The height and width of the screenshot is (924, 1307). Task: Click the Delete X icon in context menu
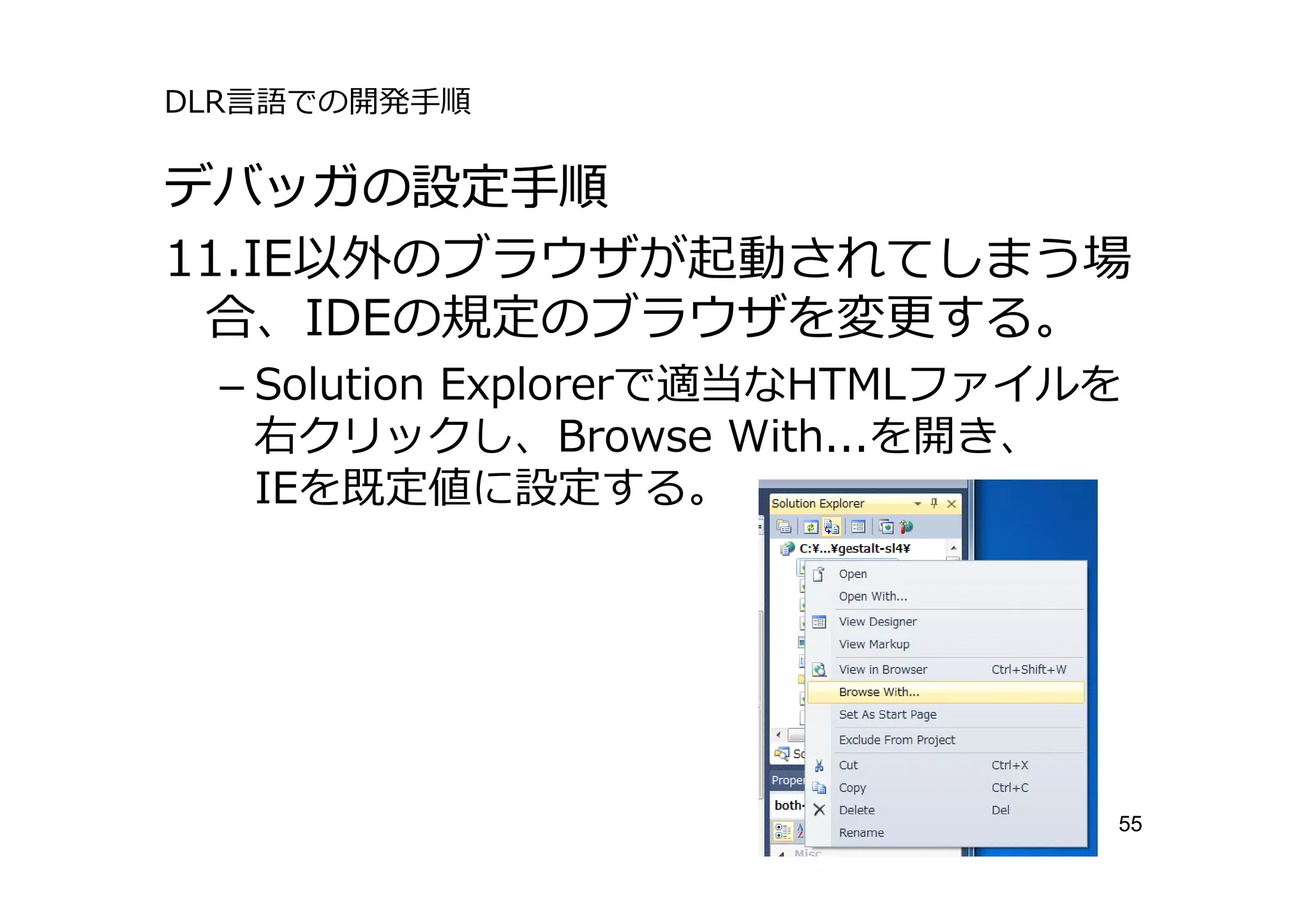819,810
